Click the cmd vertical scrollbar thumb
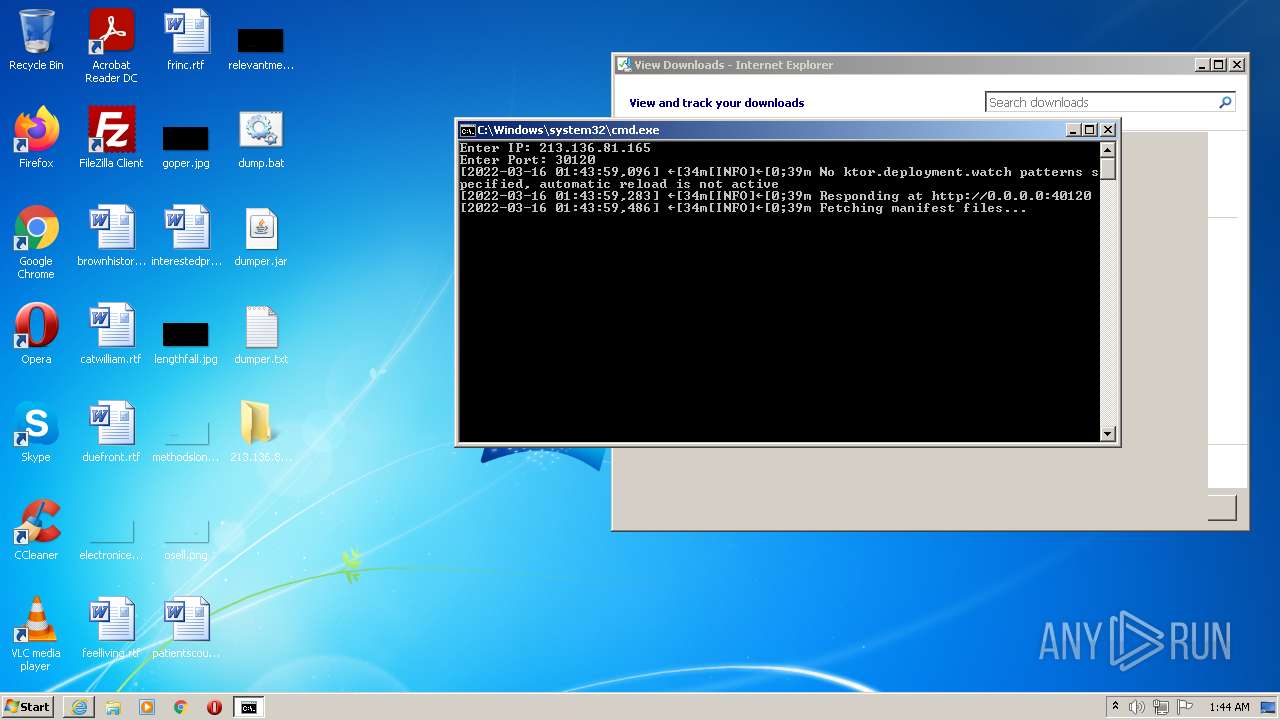This screenshot has width=1280, height=720. pyautogui.click(x=1107, y=168)
